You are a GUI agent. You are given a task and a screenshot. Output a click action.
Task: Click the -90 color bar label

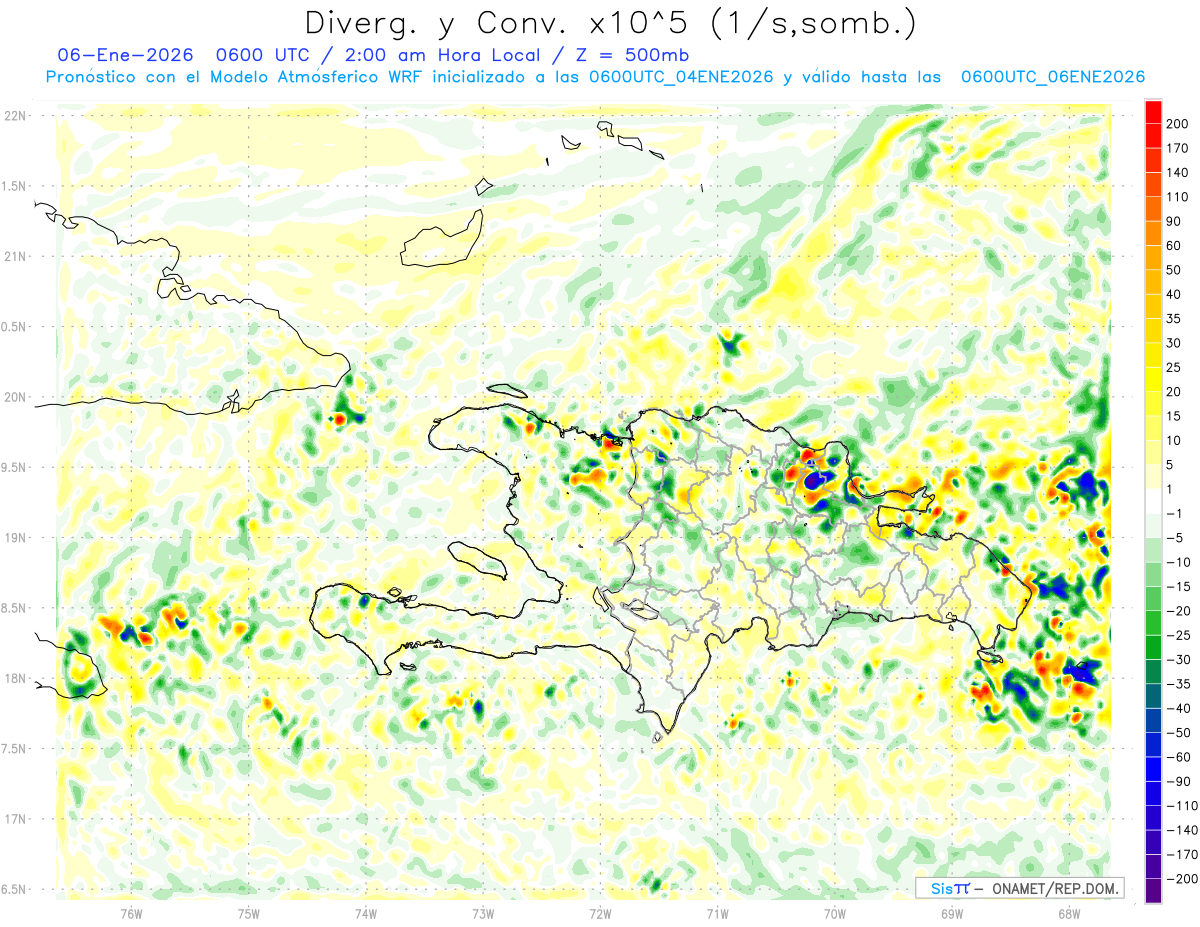tap(1178, 781)
